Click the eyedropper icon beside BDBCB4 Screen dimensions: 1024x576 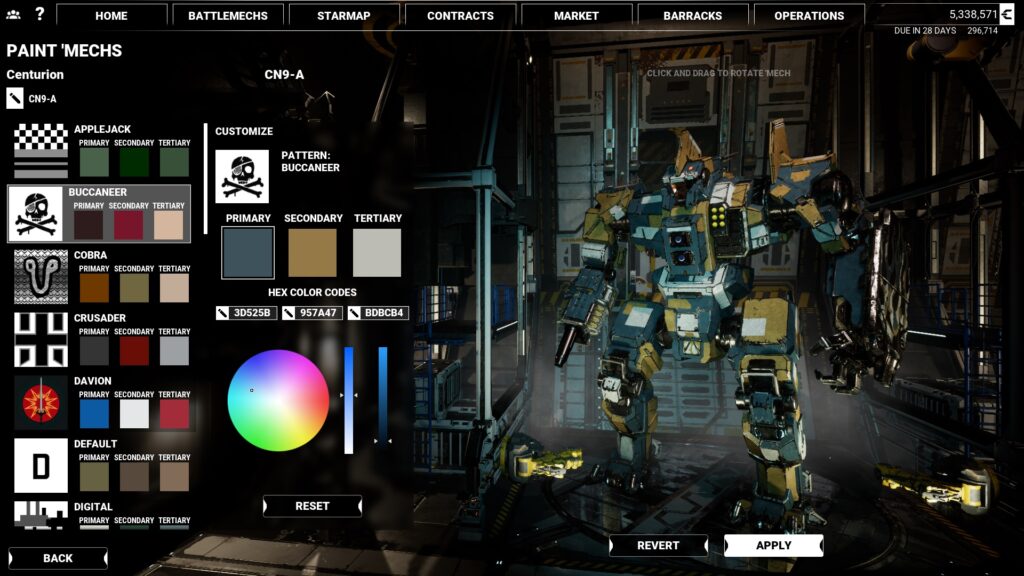[355, 313]
